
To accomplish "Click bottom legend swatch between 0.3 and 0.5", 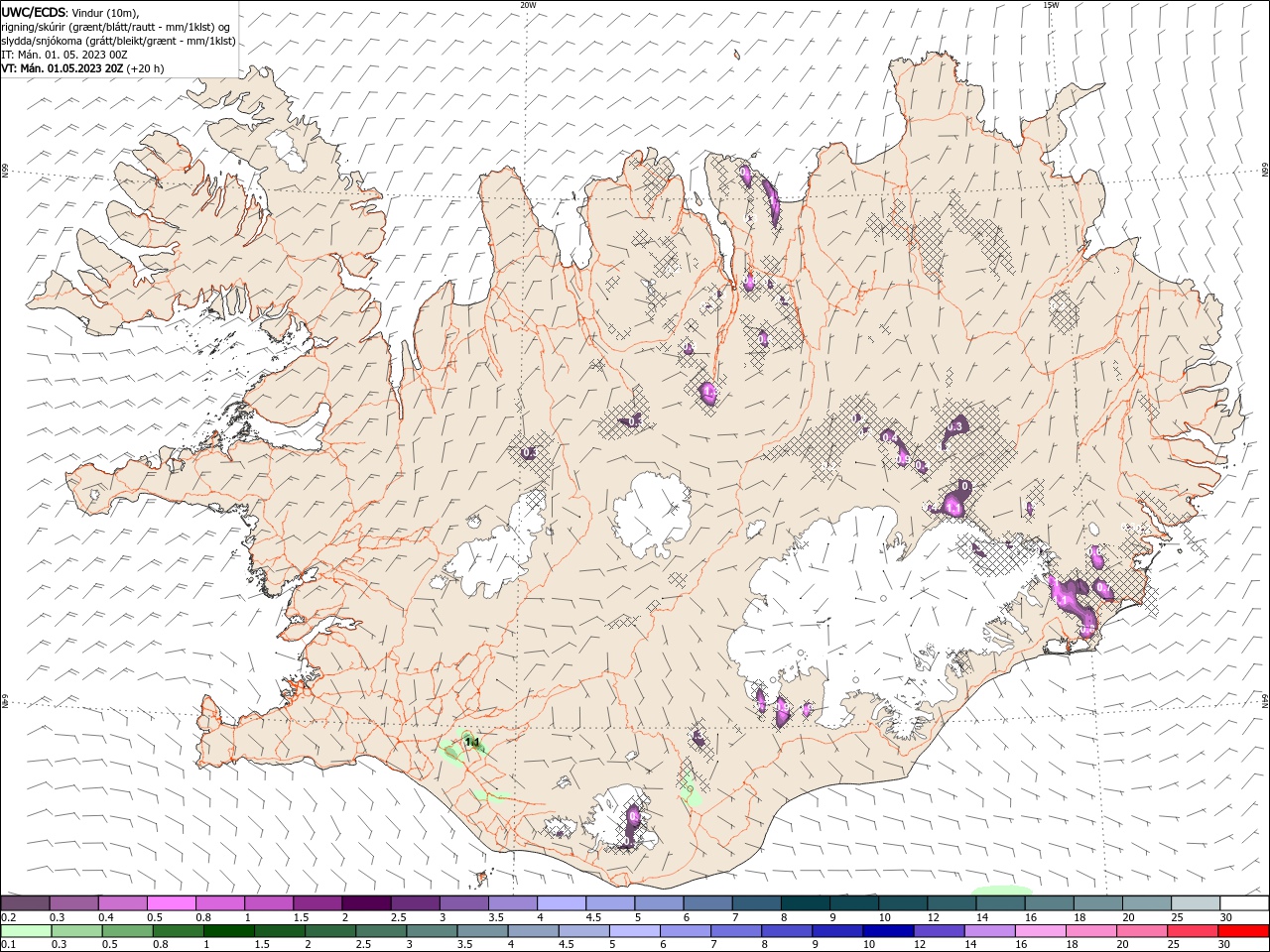I will click(x=77, y=931).
